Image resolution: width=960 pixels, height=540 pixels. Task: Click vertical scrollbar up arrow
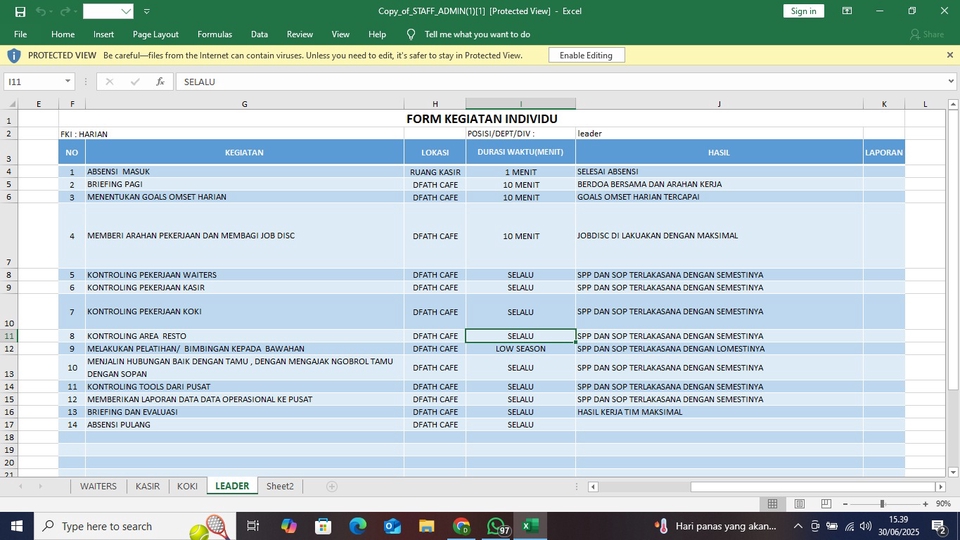coord(953,105)
